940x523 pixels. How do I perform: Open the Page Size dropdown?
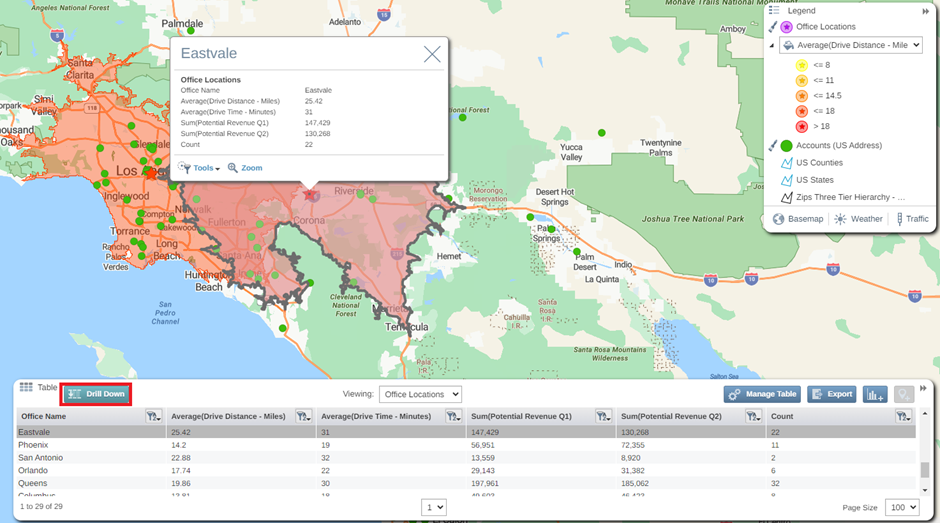[898, 507]
